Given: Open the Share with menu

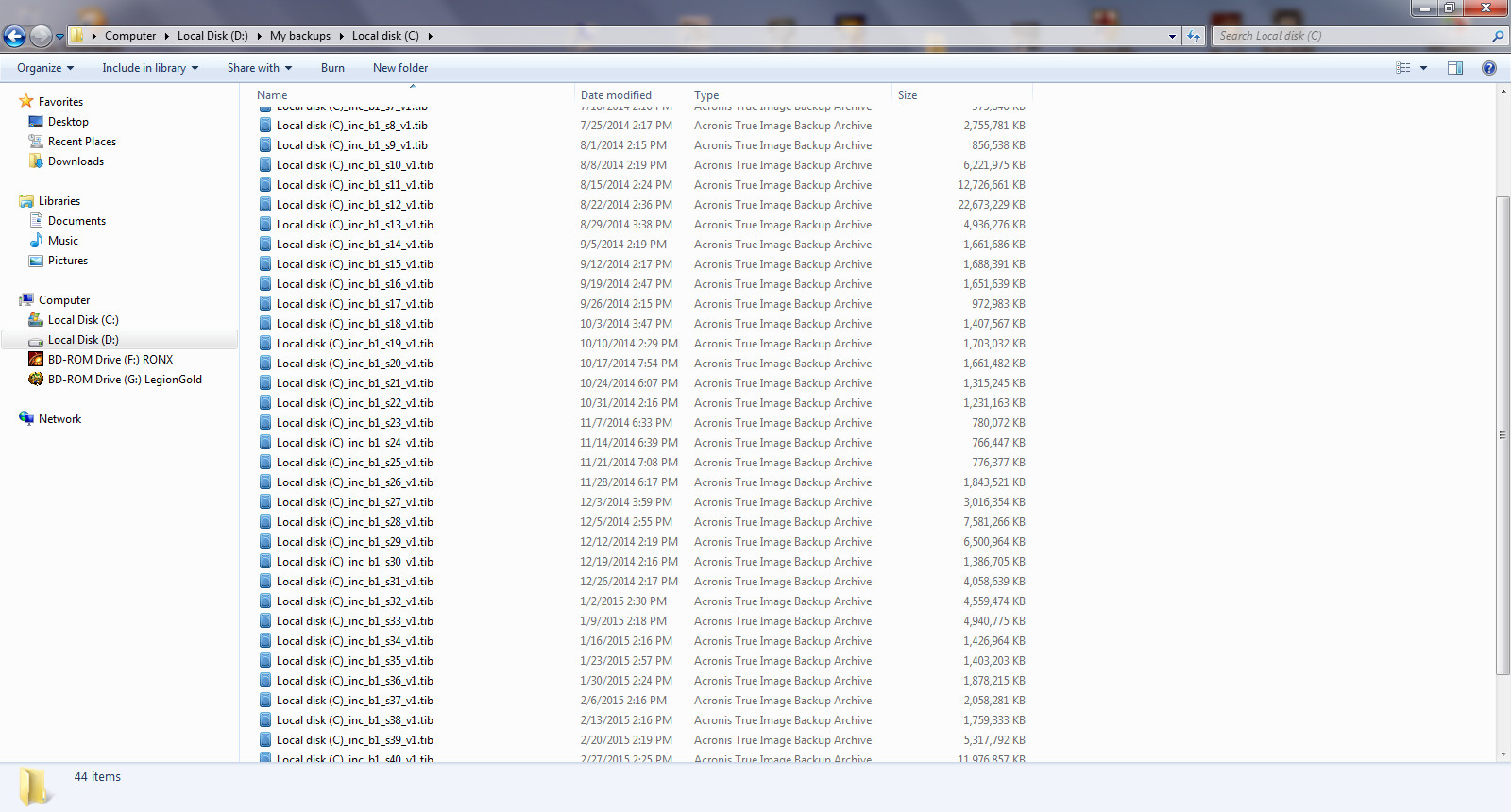Looking at the screenshot, I should 260,68.
